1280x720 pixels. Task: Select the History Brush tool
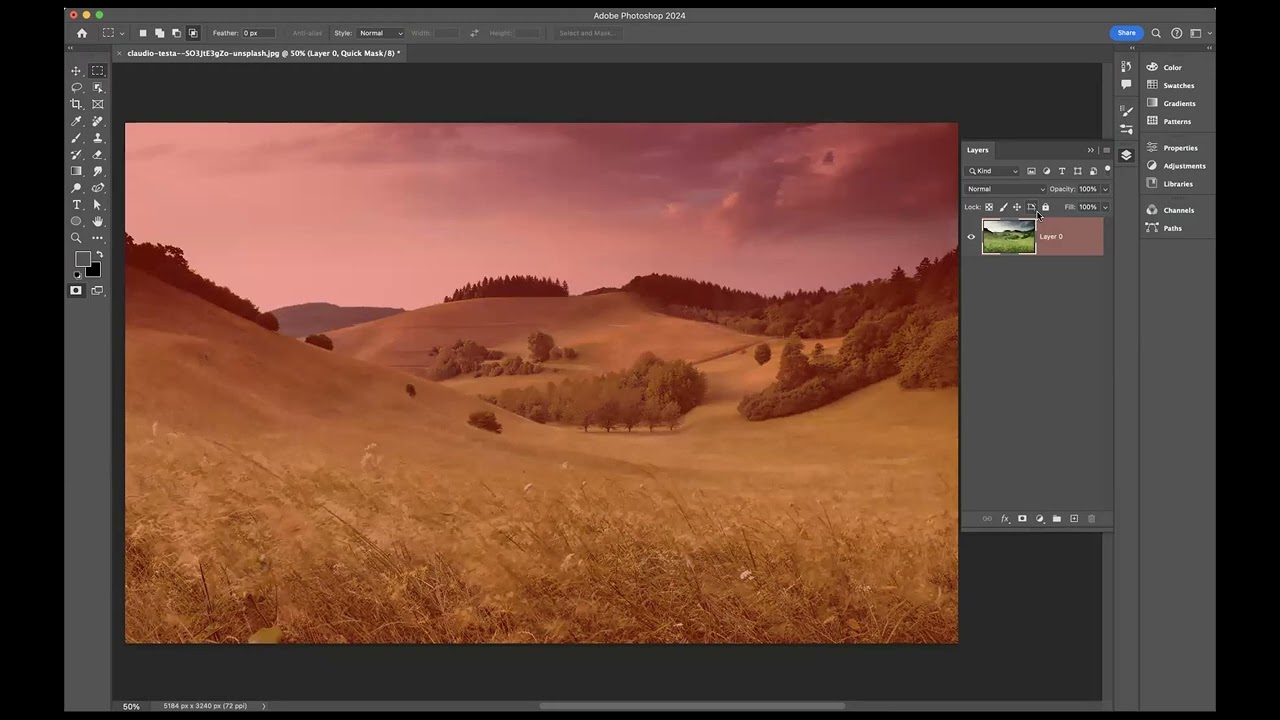[76, 155]
